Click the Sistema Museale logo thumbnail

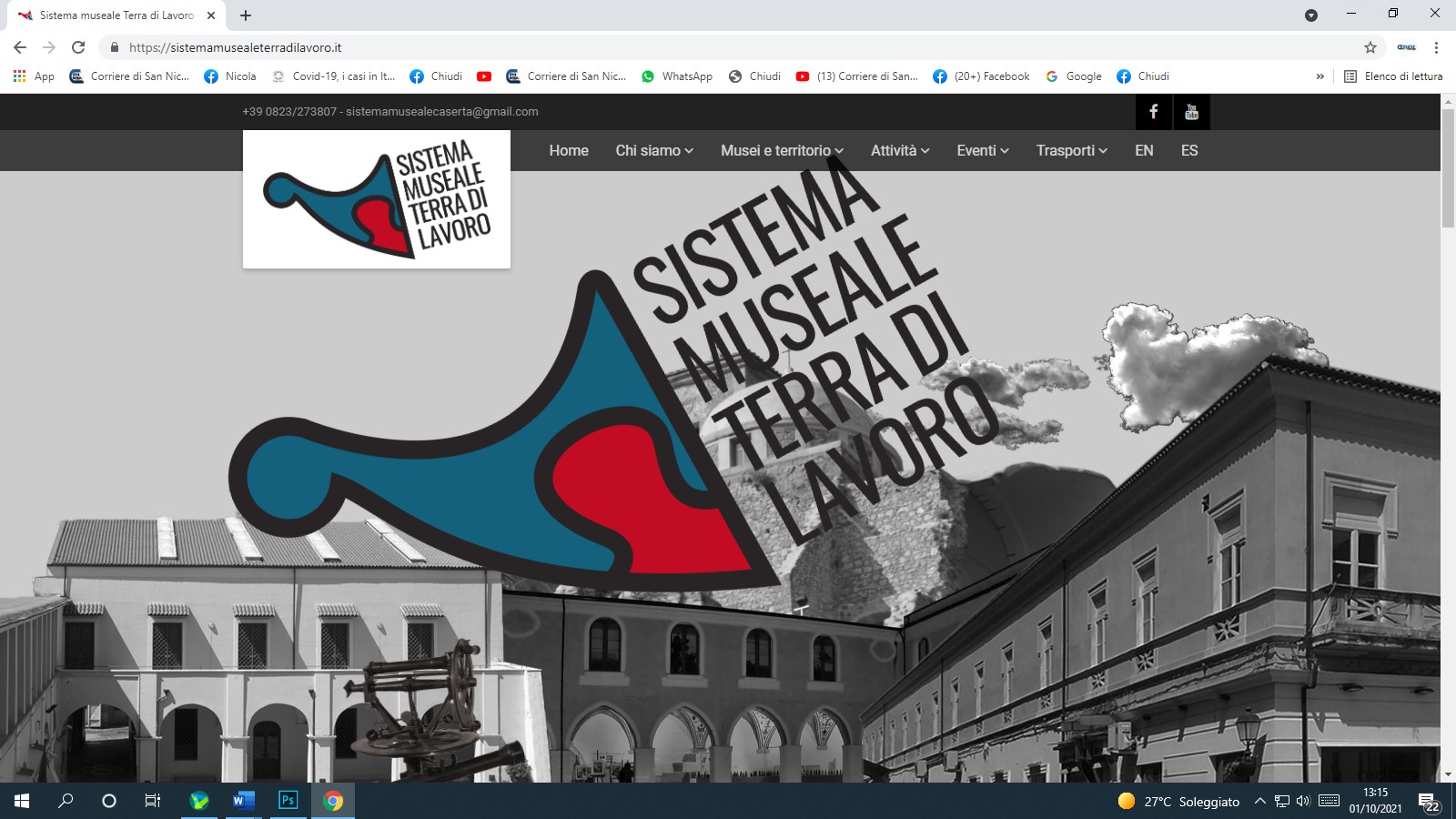pyautogui.click(x=377, y=199)
